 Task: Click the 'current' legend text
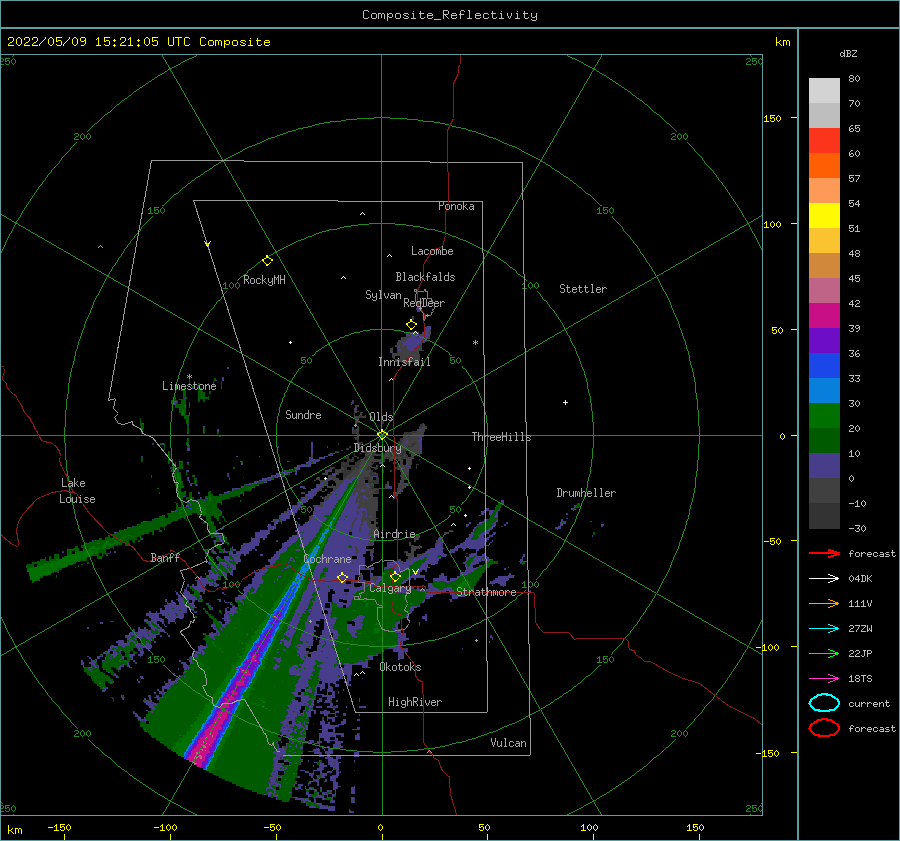[869, 703]
